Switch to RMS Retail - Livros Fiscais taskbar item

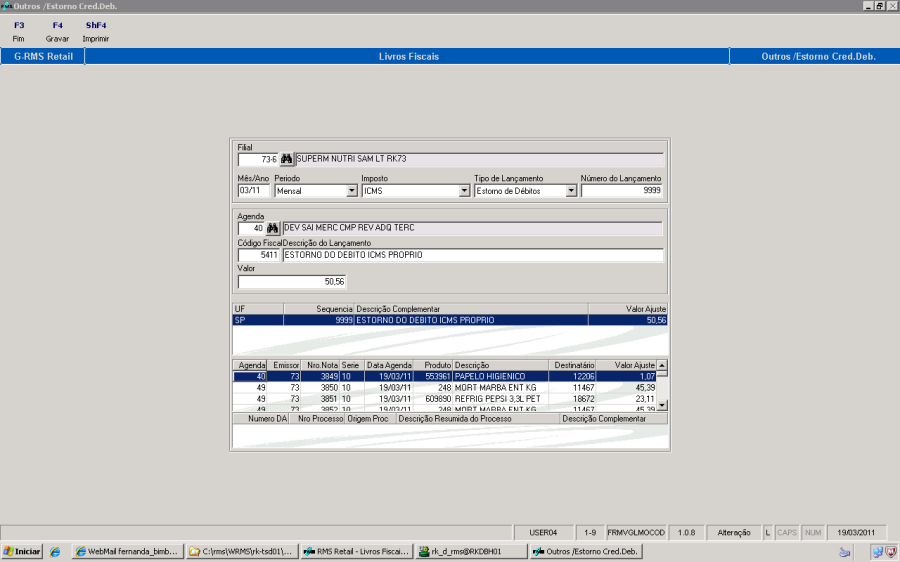coord(357,551)
